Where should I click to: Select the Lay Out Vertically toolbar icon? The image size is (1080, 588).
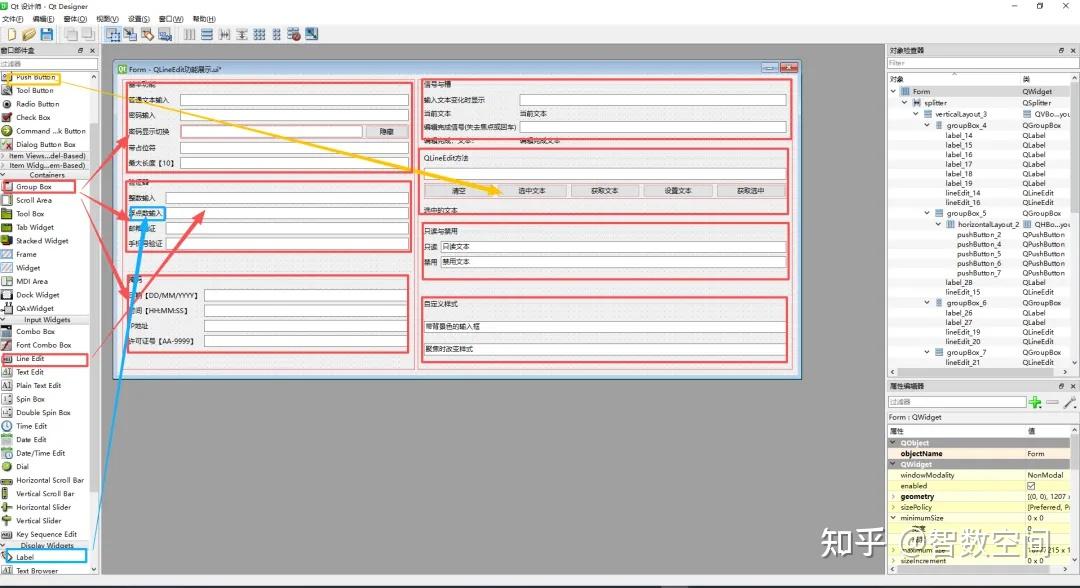[207, 33]
